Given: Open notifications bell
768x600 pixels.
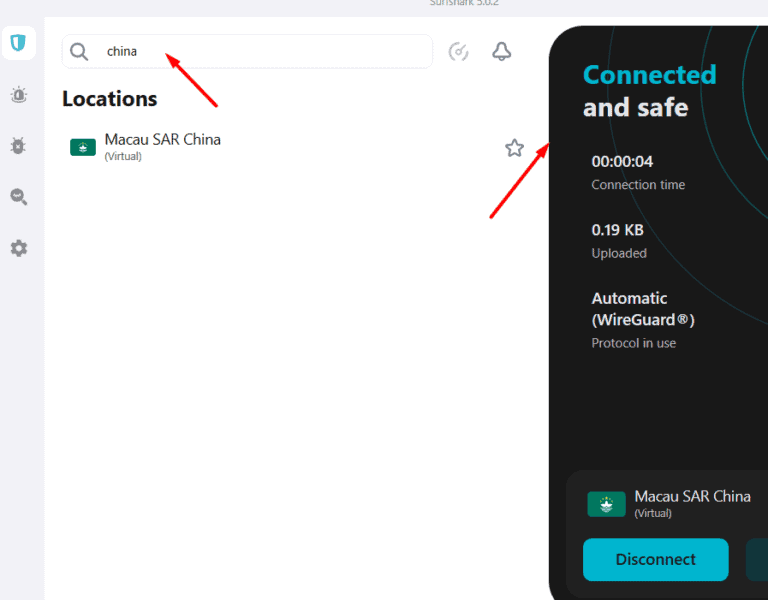Looking at the screenshot, I should click(502, 52).
